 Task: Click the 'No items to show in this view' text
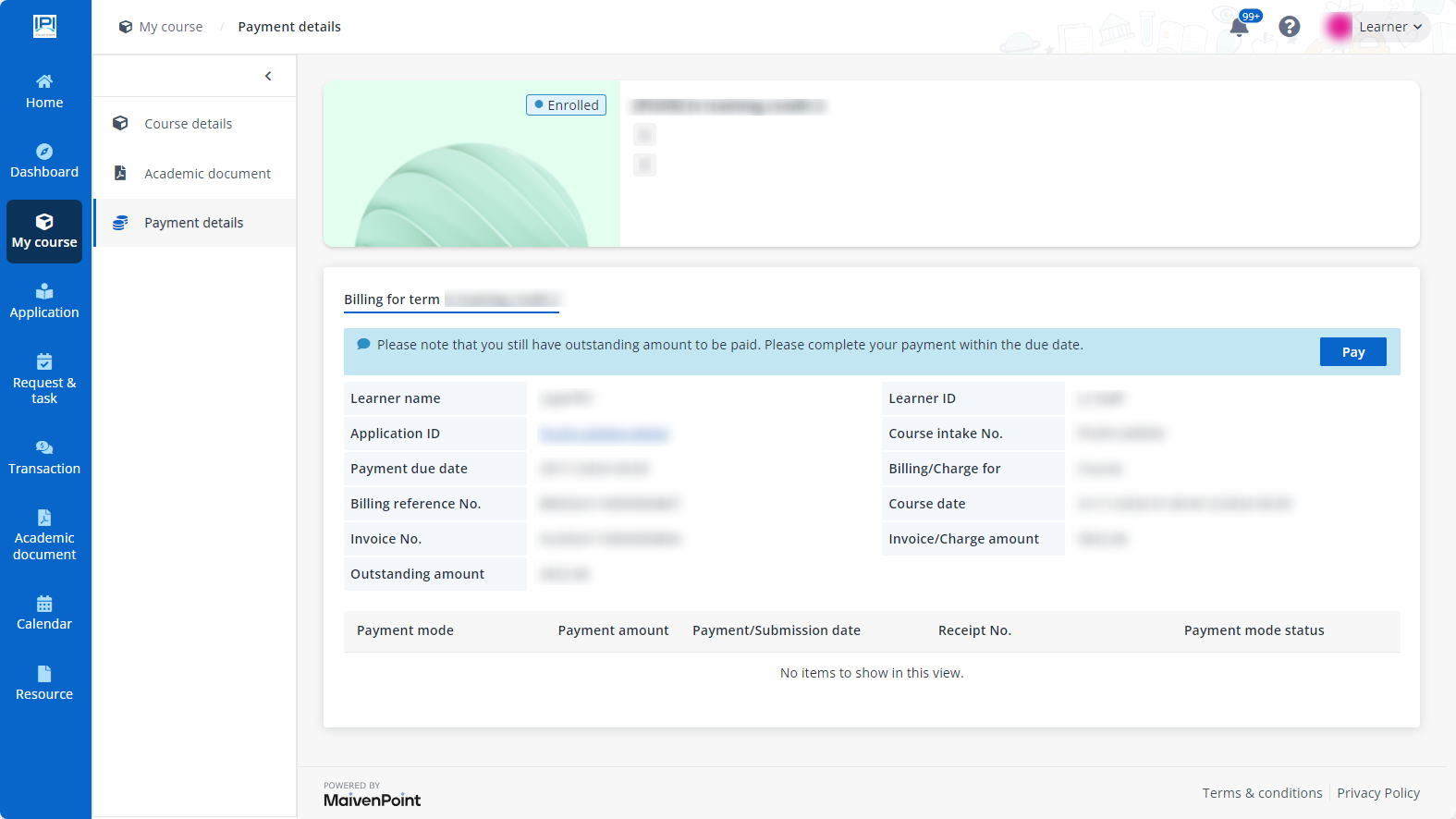872,673
